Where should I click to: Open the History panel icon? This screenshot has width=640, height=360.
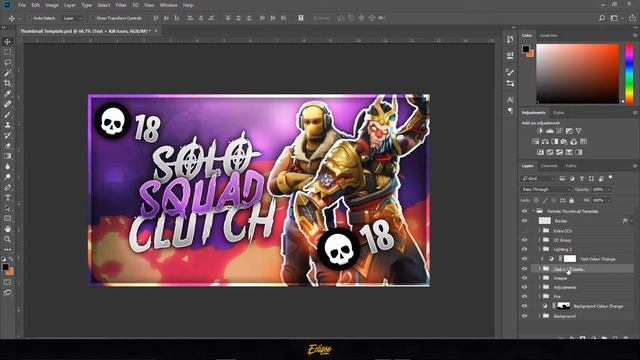[510, 39]
